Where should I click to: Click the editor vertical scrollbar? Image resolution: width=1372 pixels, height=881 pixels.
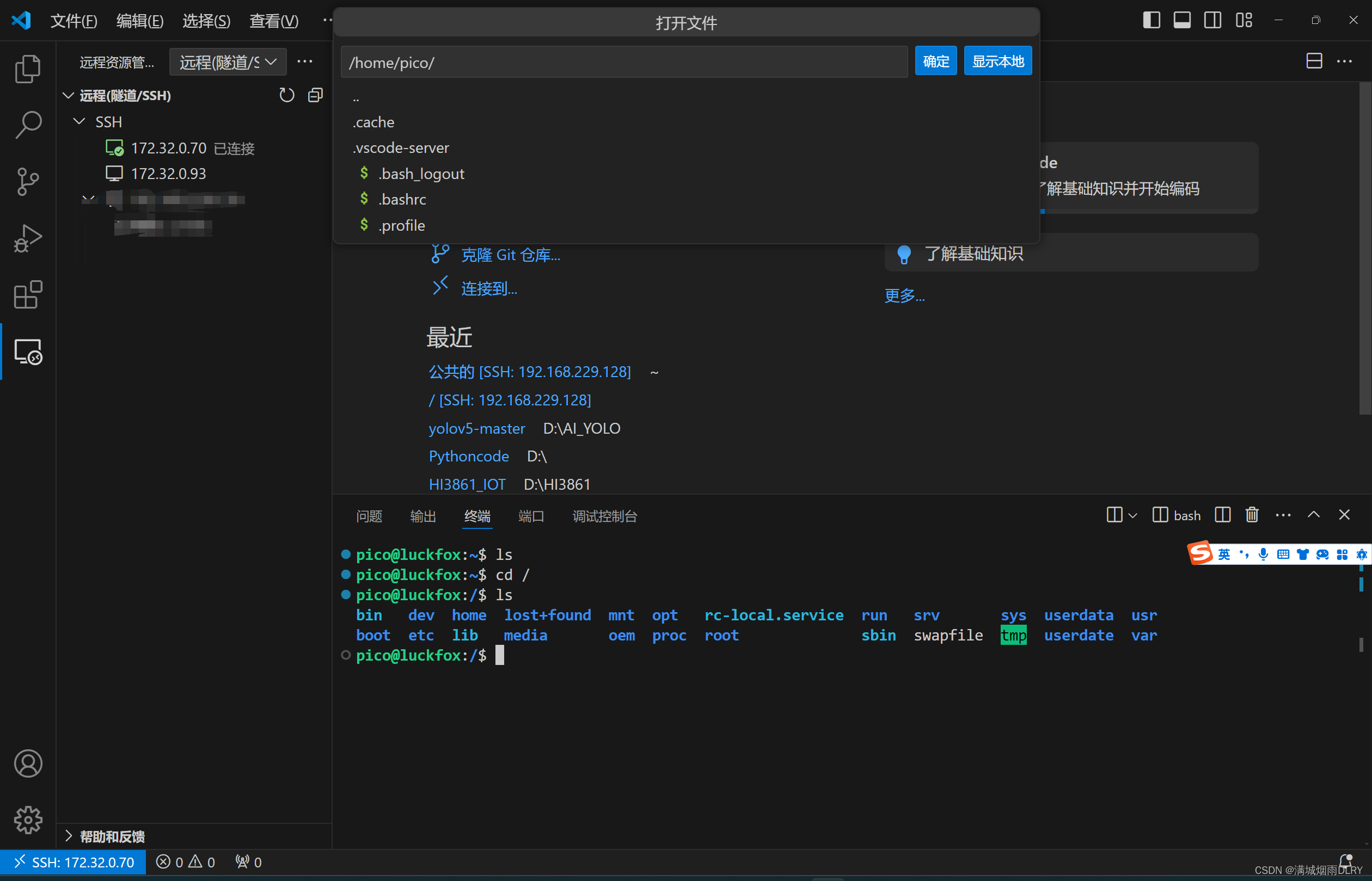pyautogui.click(x=1364, y=247)
